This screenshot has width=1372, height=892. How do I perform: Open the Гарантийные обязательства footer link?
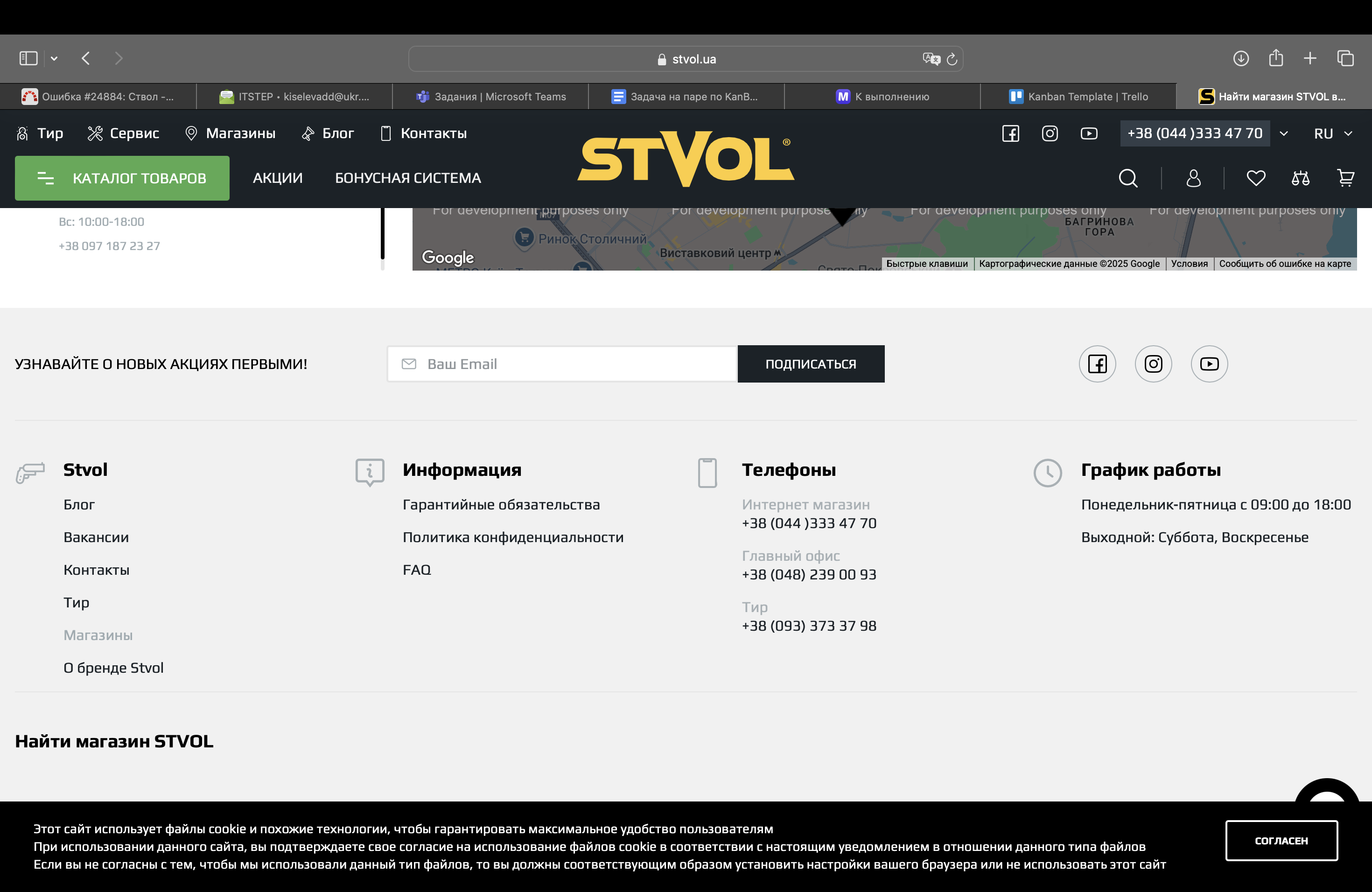pos(501,505)
